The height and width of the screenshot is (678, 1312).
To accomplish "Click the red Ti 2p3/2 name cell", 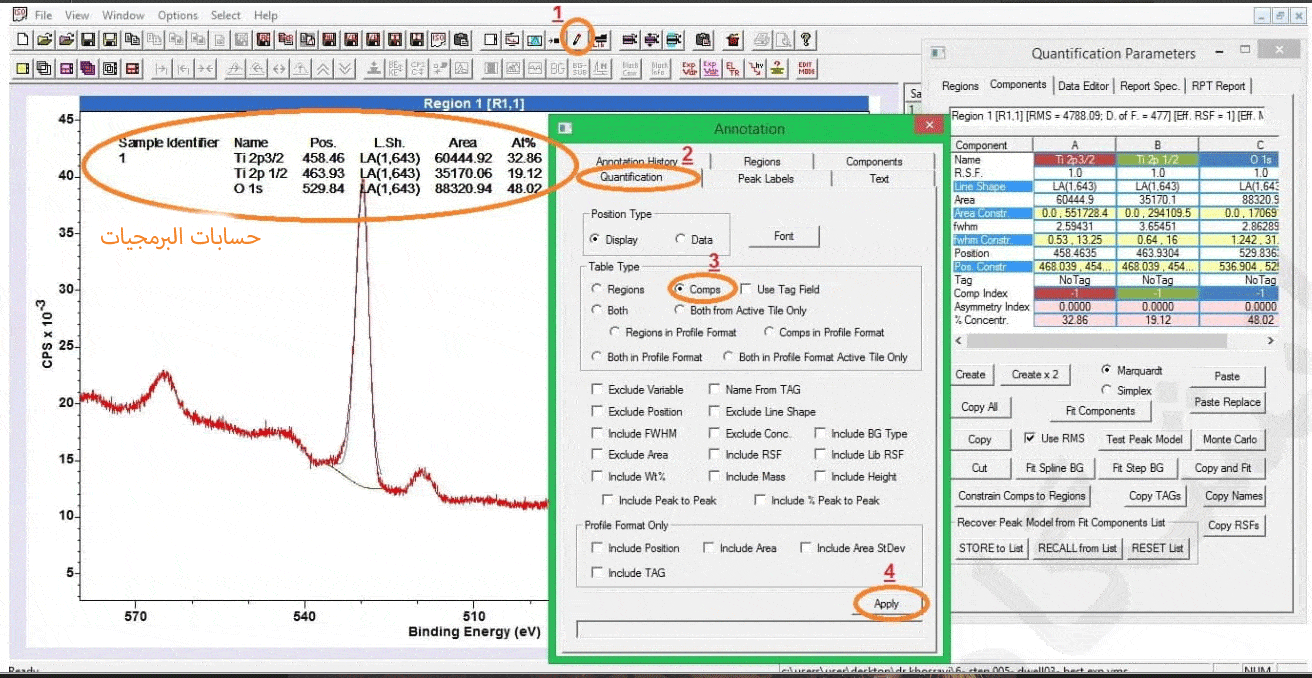I will click(x=1075, y=160).
